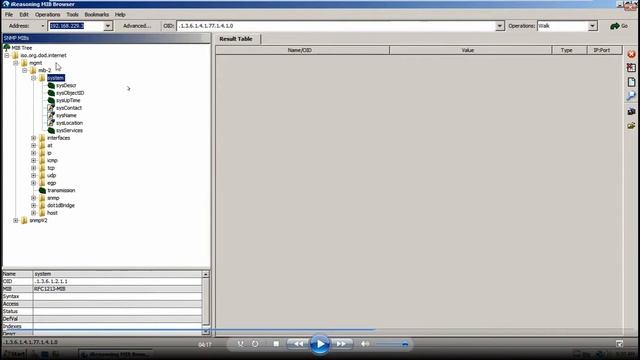Expand the ip tree node
Viewport: 640px width, 360px height.
[x=33, y=153]
